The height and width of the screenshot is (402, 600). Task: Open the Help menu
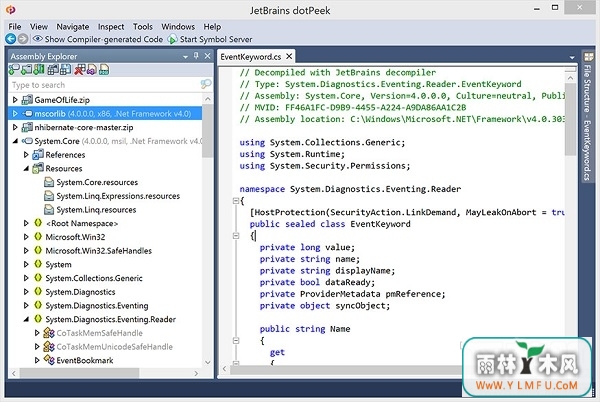[x=212, y=26]
